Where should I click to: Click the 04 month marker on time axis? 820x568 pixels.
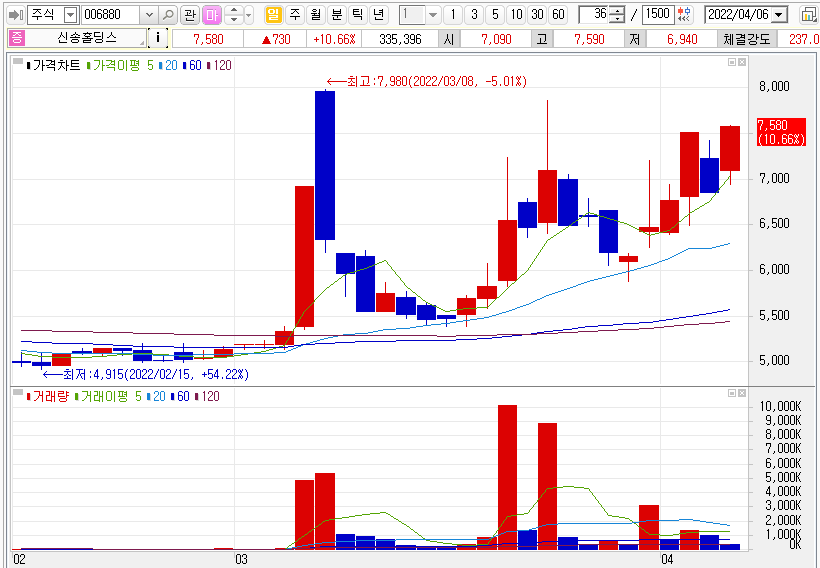tap(667, 559)
